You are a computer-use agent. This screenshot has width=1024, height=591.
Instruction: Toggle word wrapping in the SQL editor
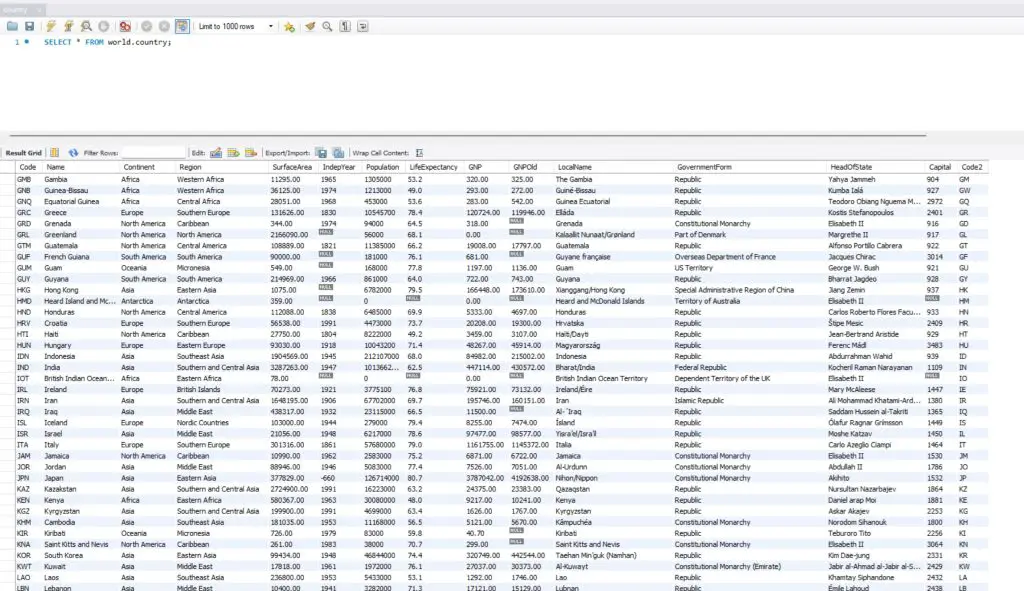pos(362,26)
